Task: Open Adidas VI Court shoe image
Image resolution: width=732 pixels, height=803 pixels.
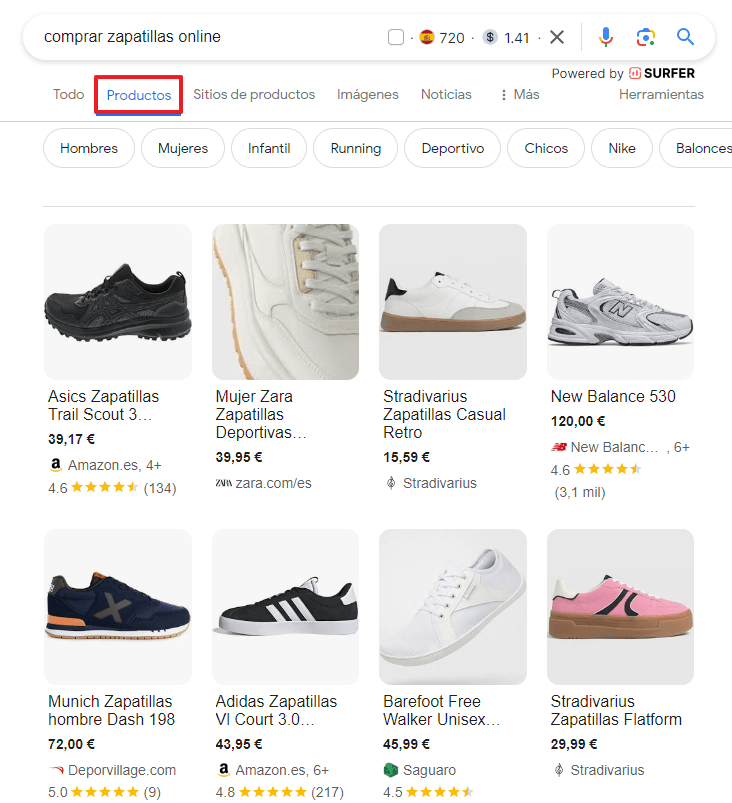Action: (285, 607)
